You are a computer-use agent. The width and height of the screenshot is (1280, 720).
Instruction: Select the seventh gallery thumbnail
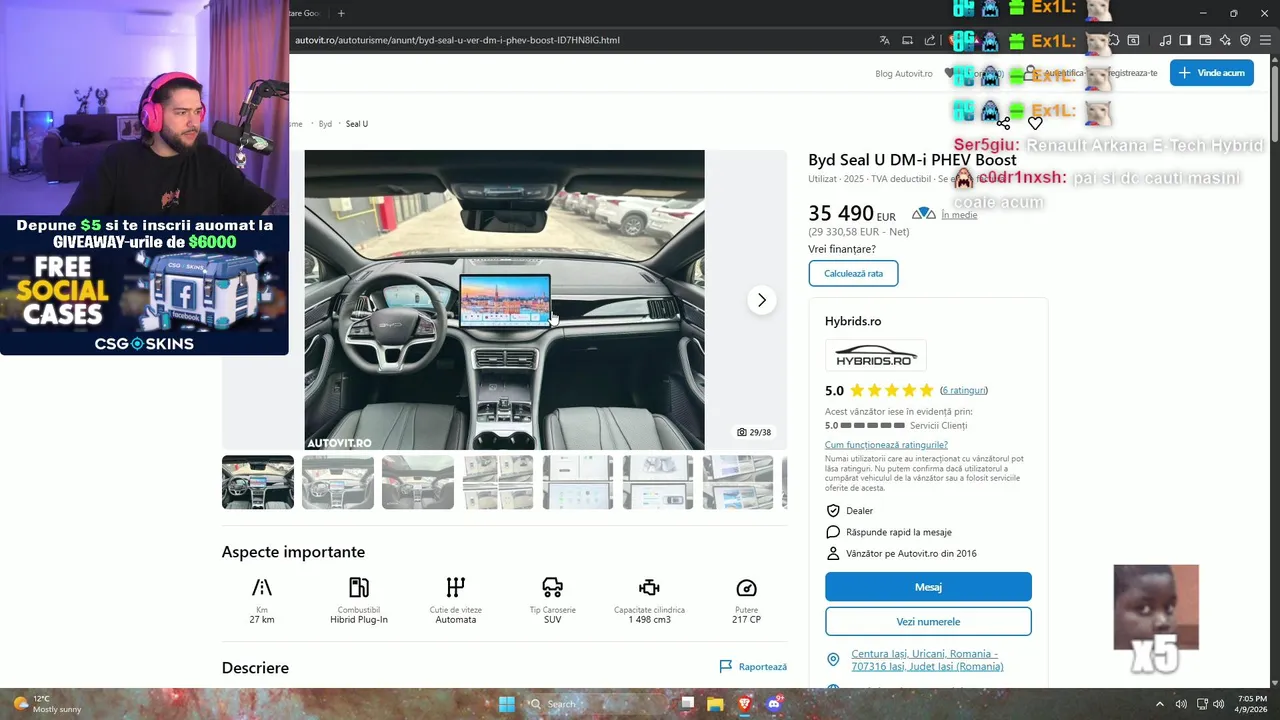pos(738,482)
